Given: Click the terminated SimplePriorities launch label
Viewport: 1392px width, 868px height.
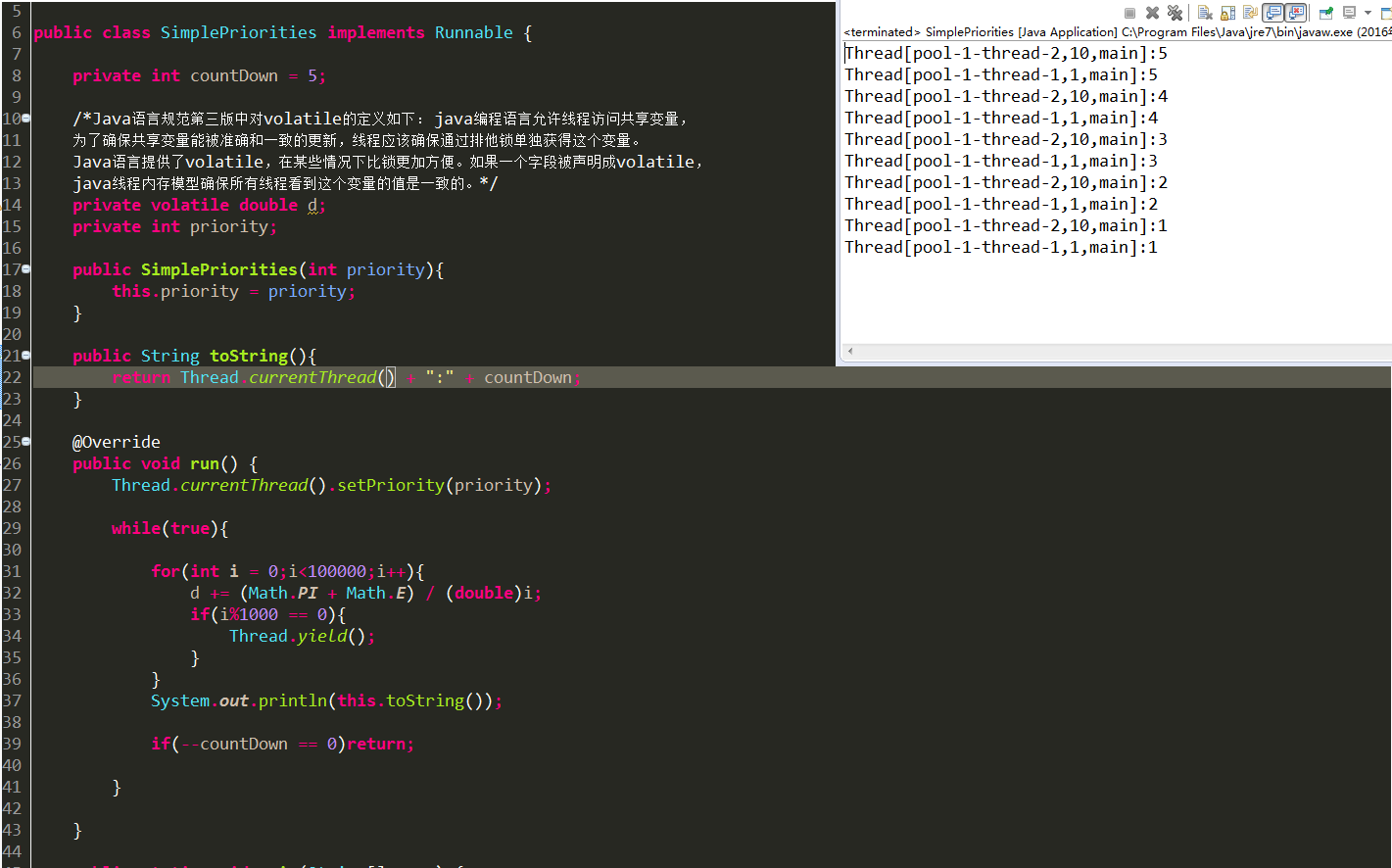Looking at the screenshot, I should pos(1117,32).
